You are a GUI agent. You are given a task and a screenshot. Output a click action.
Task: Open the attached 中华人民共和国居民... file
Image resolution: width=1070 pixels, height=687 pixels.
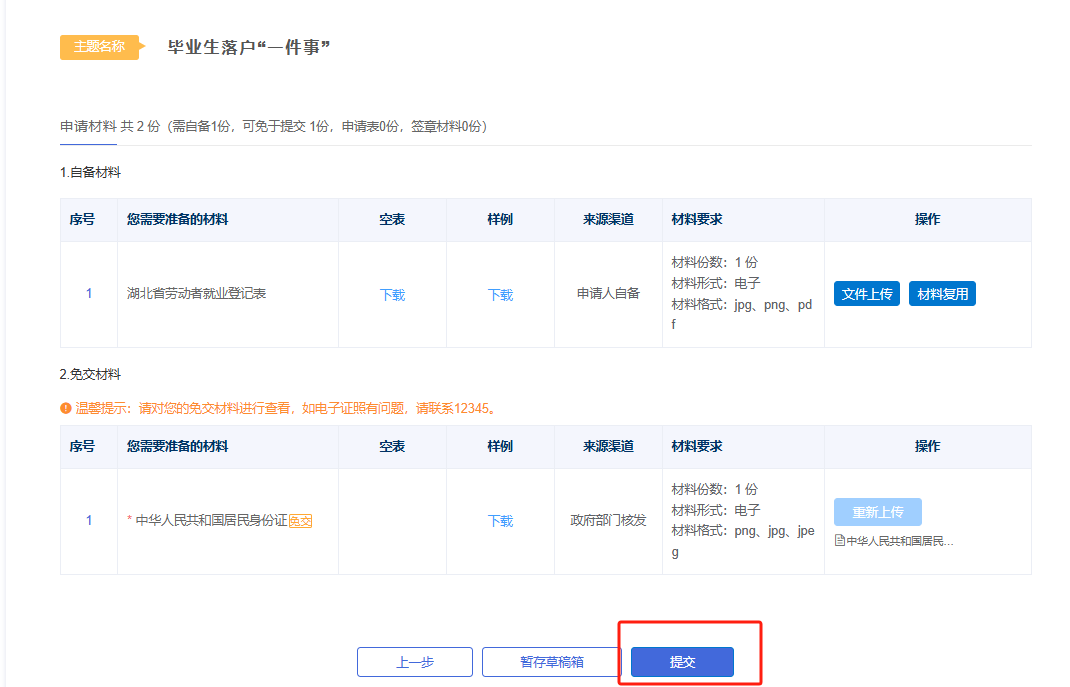coord(899,541)
